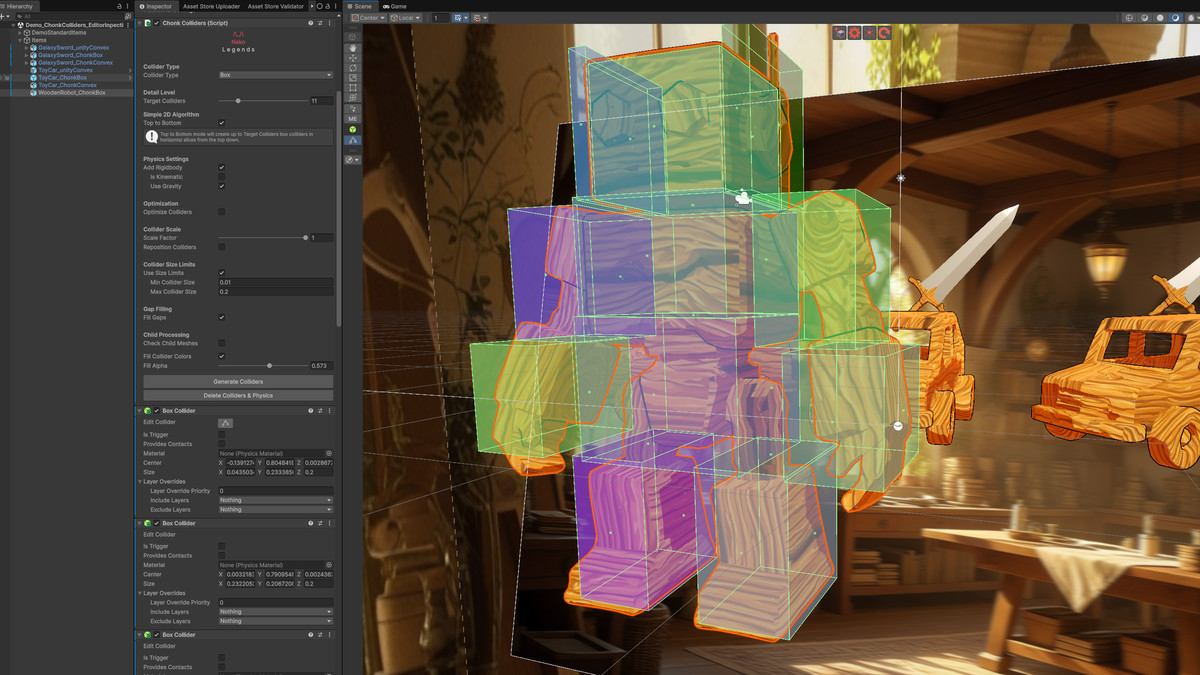Image resolution: width=1200 pixels, height=675 pixels.
Task: Select the Hand view tool
Action: click(x=352, y=46)
